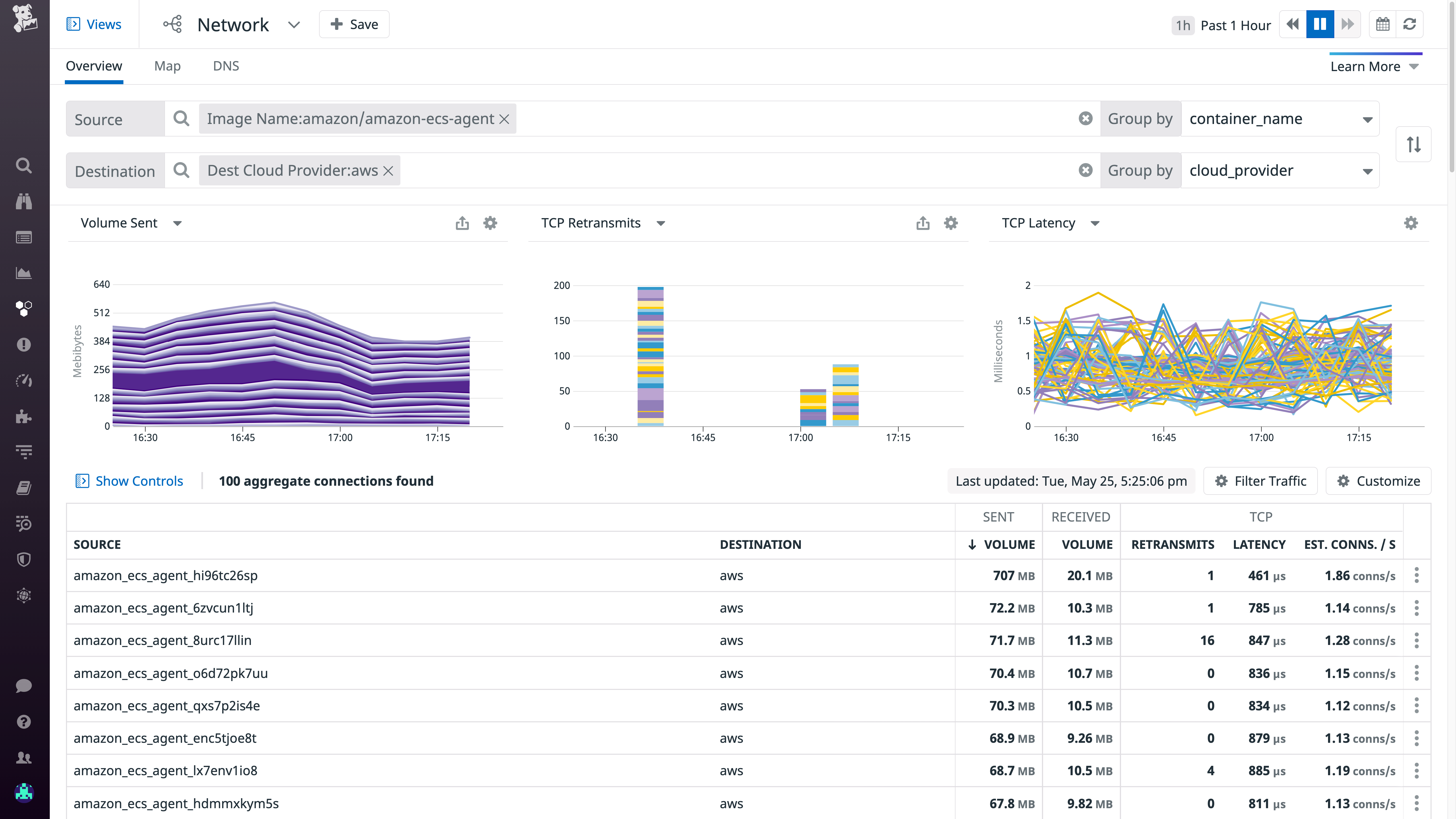Remove the Dest Cloud Provider:aws filter

388,170
